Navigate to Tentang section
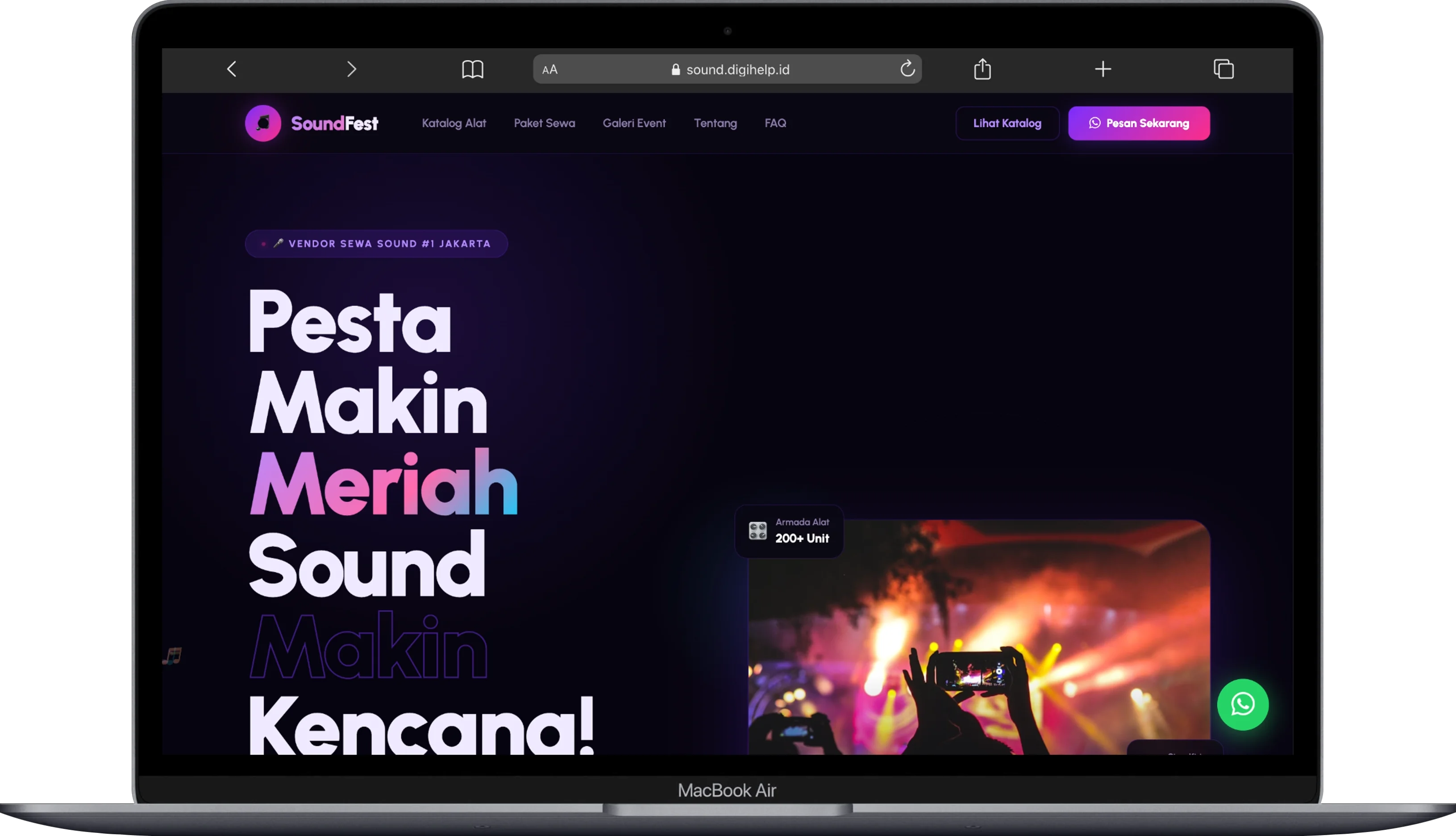This screenshot has width=1456, height=836. pyautogui.click(x=715, y=124)
